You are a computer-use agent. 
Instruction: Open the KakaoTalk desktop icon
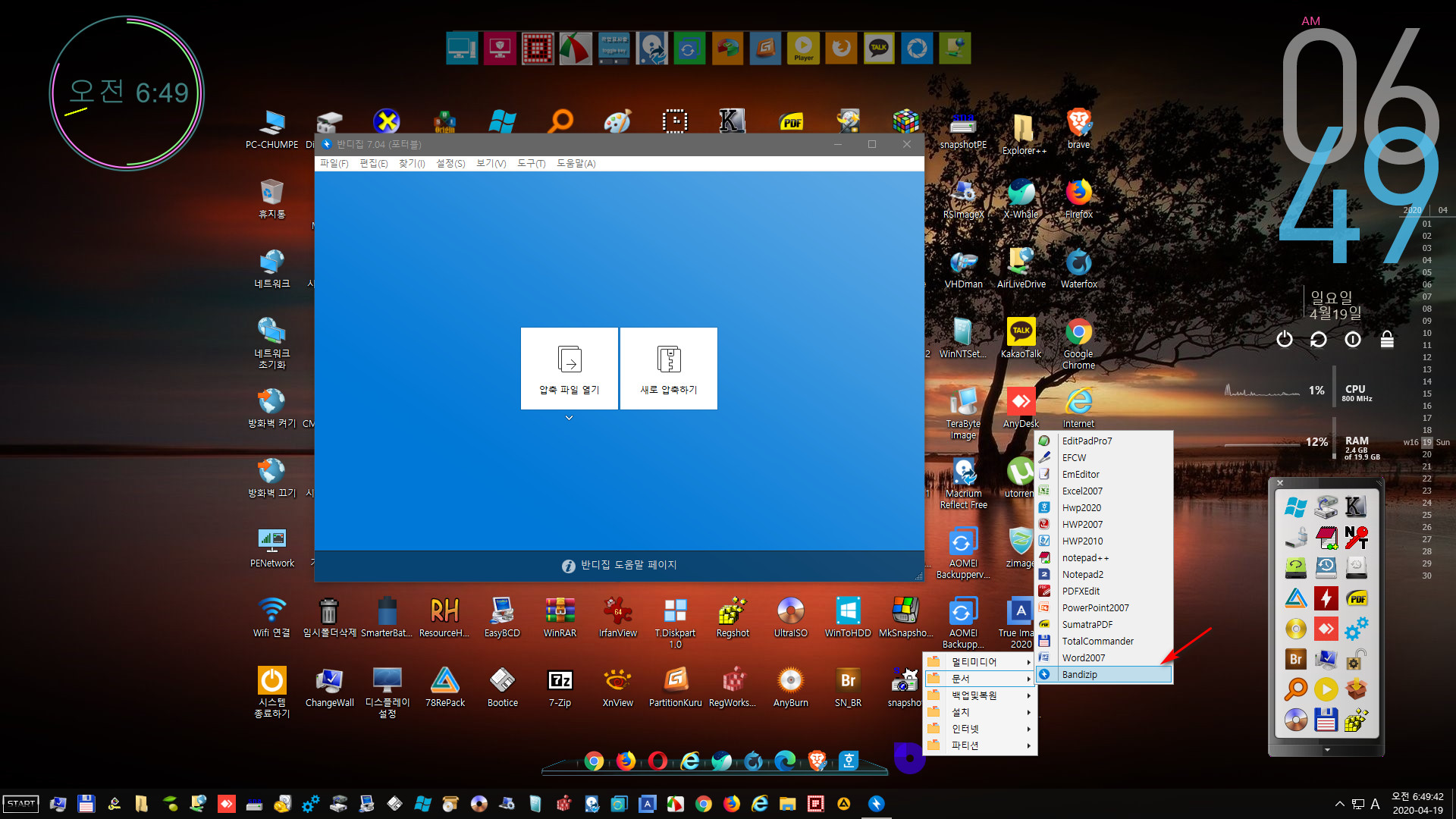pos(1021,338)
